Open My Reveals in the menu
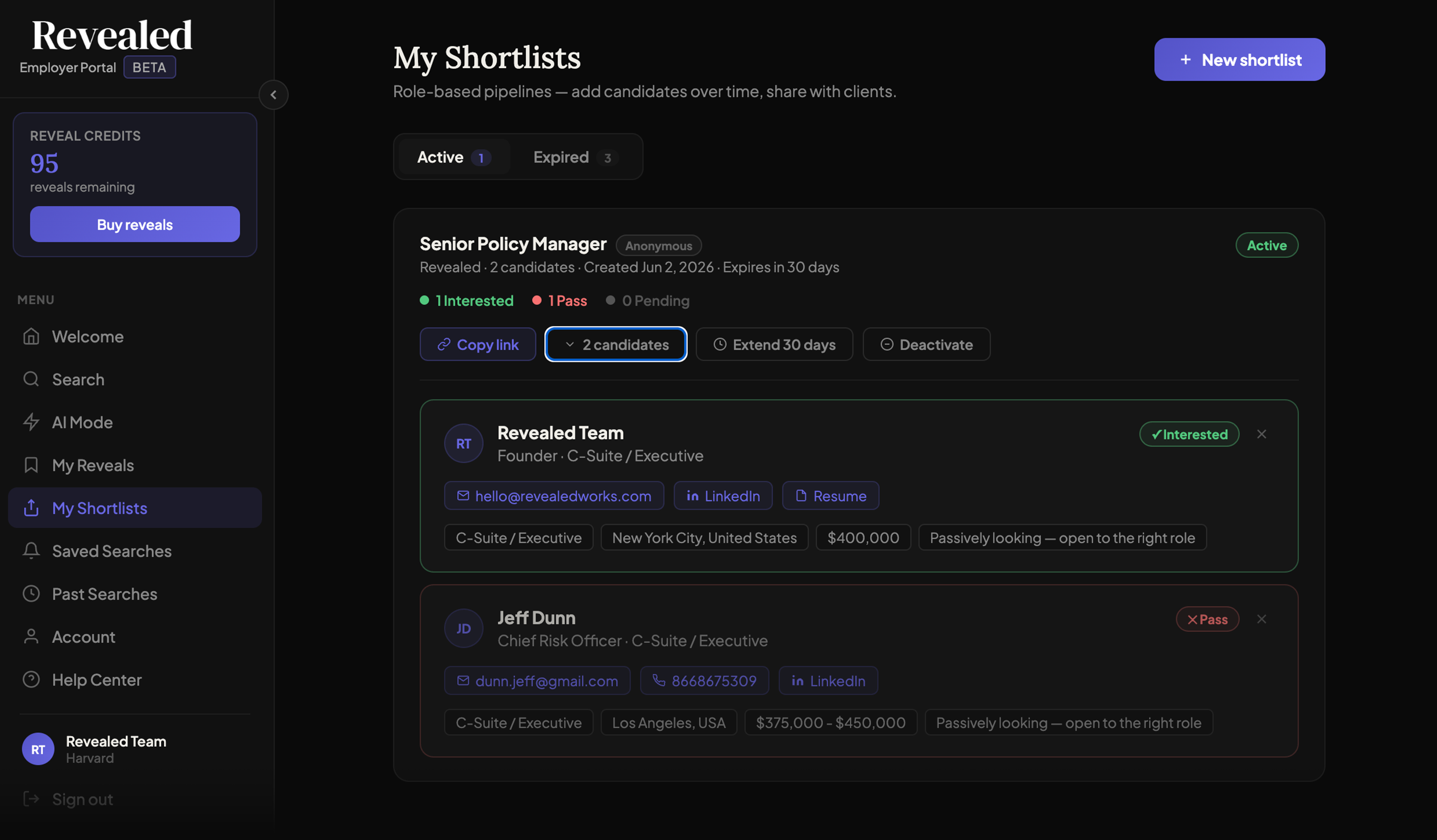This screenshot has height=840, width=1437. coord(135,465)
